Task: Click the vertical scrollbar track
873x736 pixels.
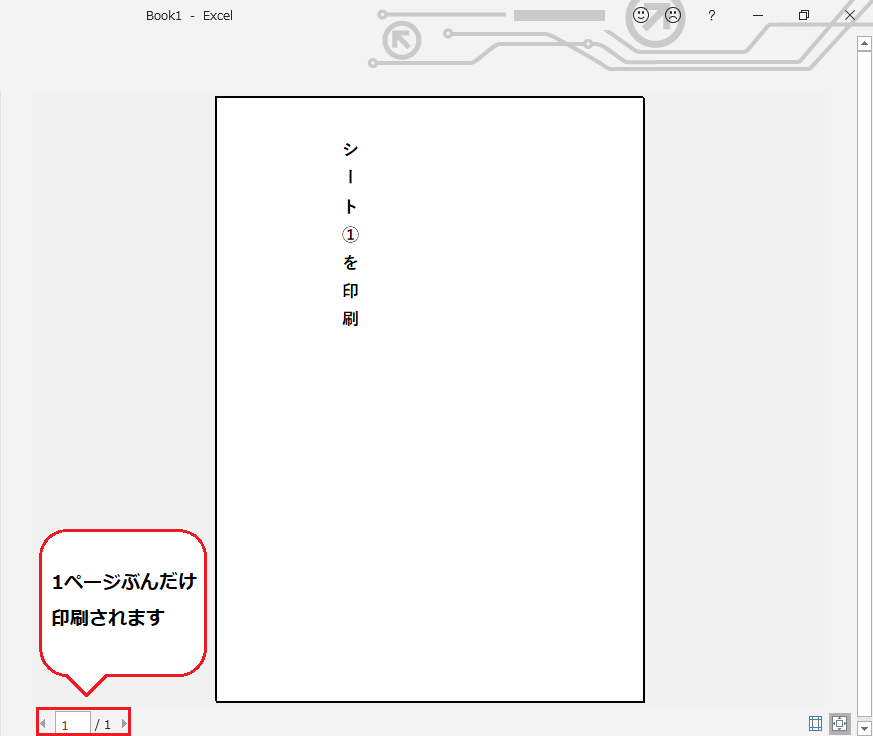Action: tap(864, 384)
